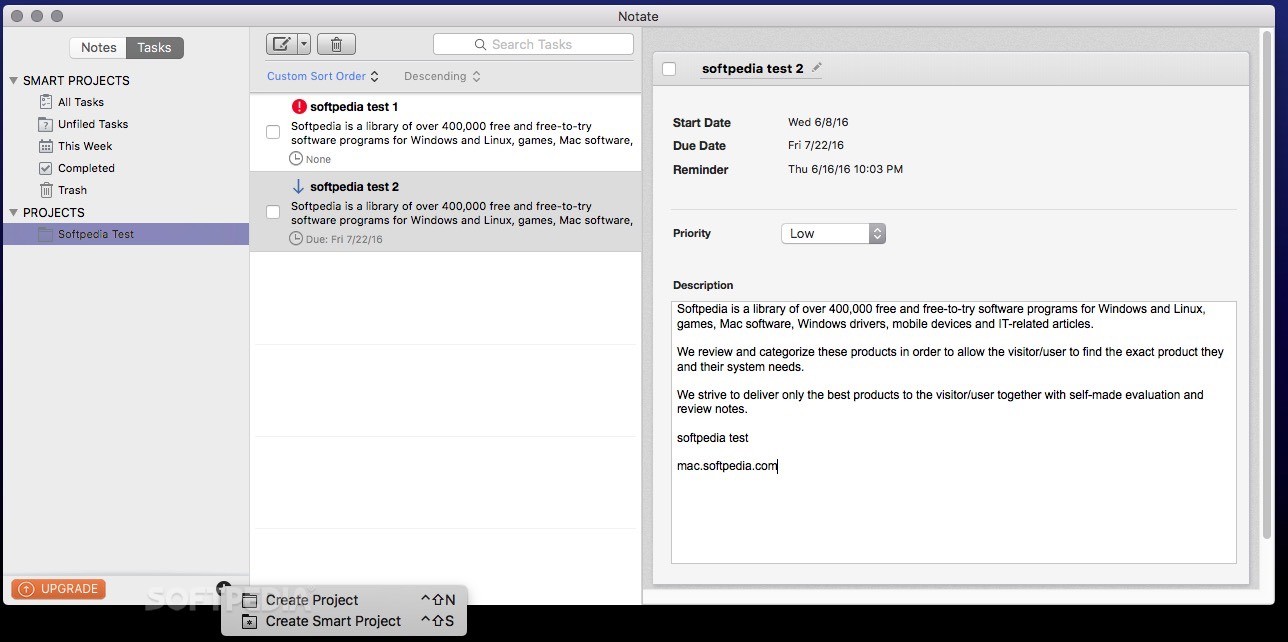The height and width of the screenshot is (642, 1288).
Task: Mark detail pane task as complete
Action: pos(669,69)
